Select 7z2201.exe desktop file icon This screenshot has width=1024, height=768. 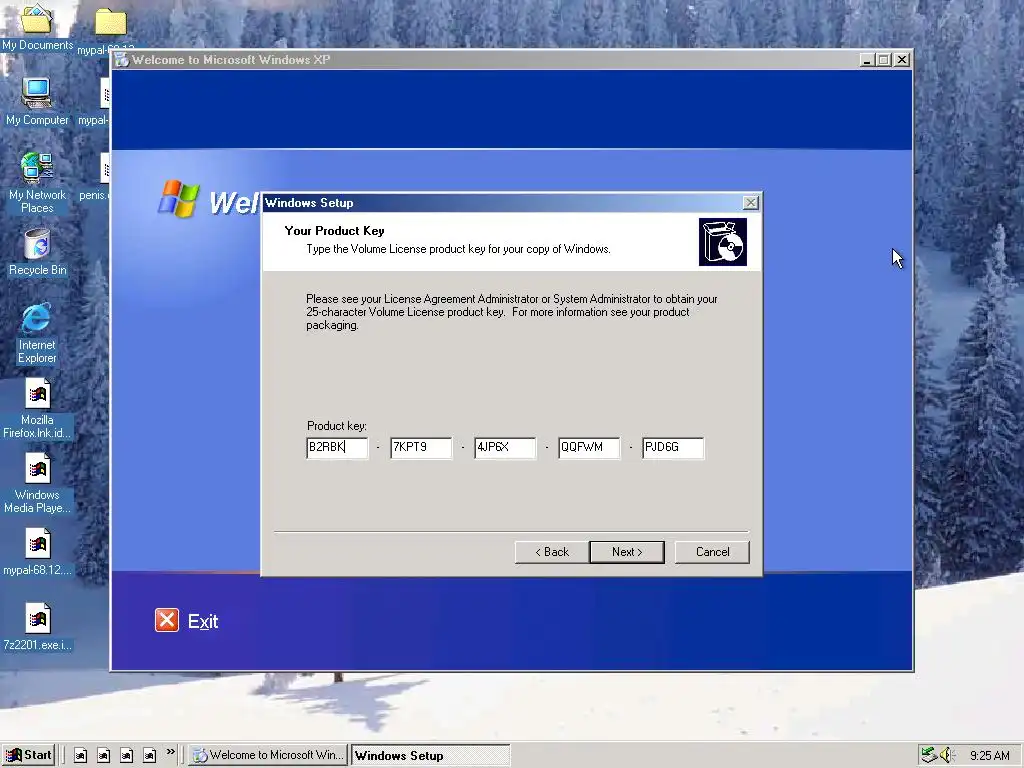[37, 627]
